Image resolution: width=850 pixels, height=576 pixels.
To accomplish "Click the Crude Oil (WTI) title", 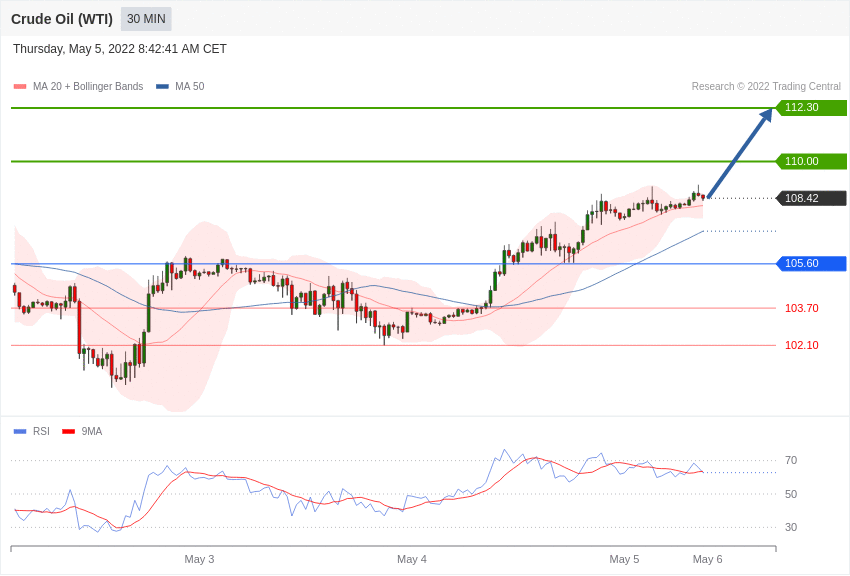I will [x=62, y=19].
